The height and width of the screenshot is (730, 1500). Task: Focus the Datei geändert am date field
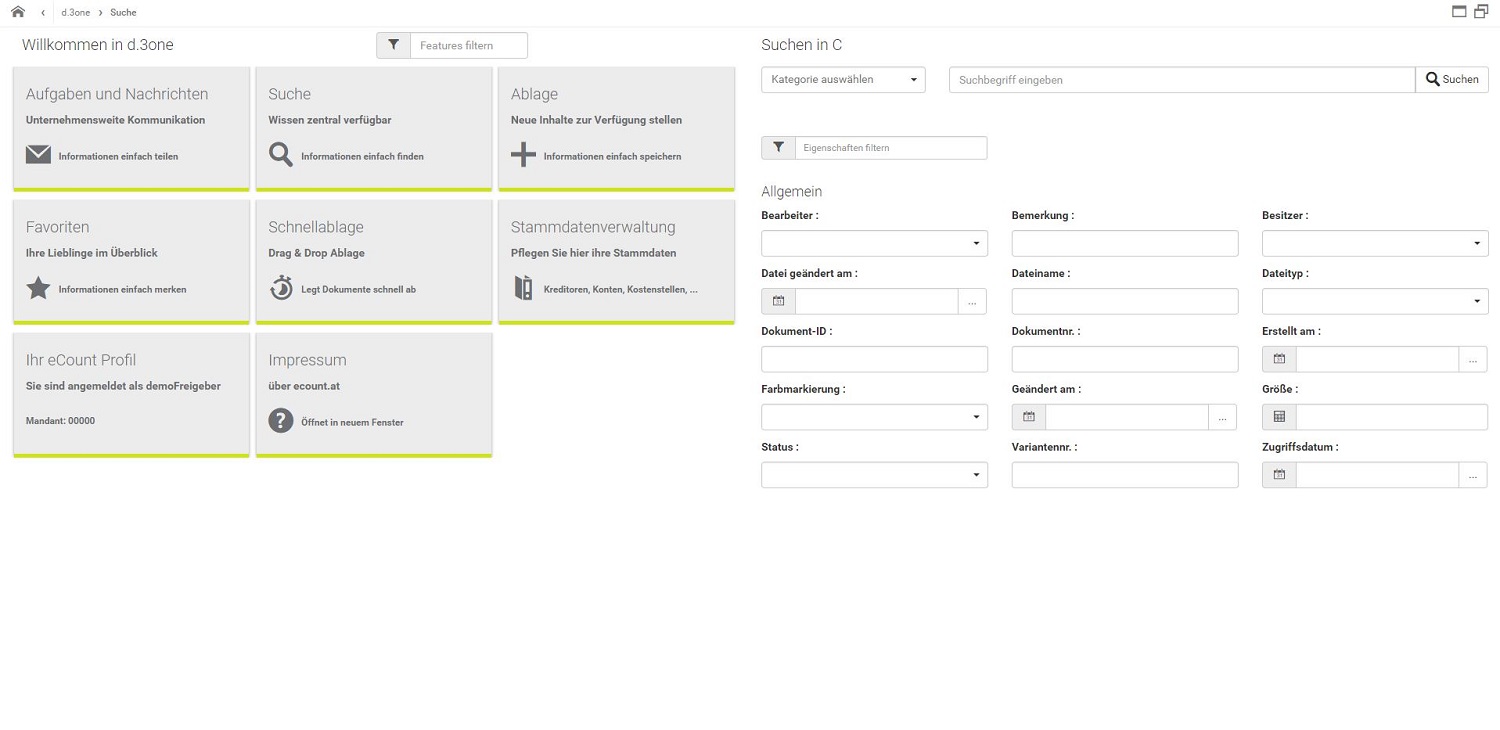tap(877, 301)
